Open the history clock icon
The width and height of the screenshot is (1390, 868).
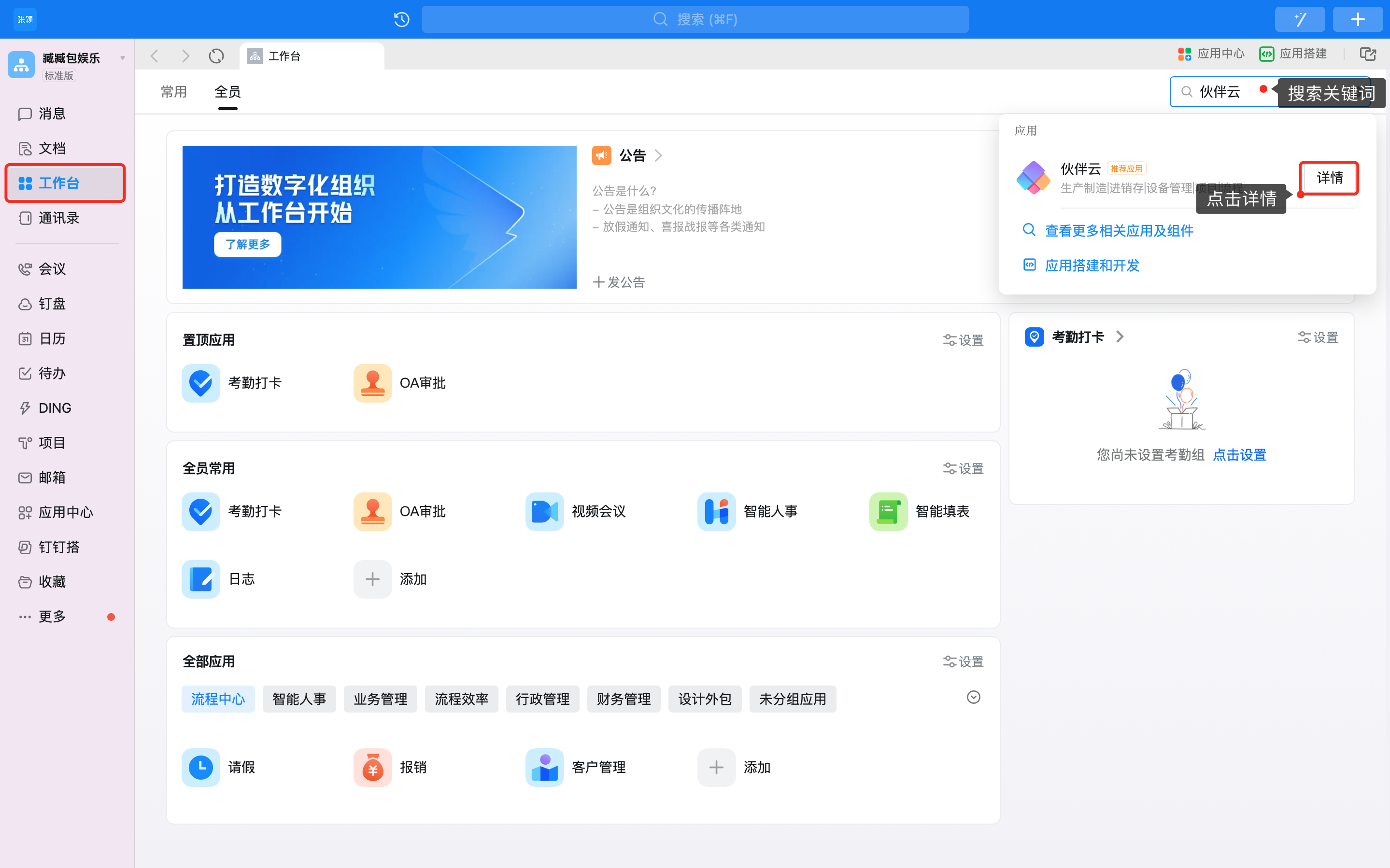[401, 19]
